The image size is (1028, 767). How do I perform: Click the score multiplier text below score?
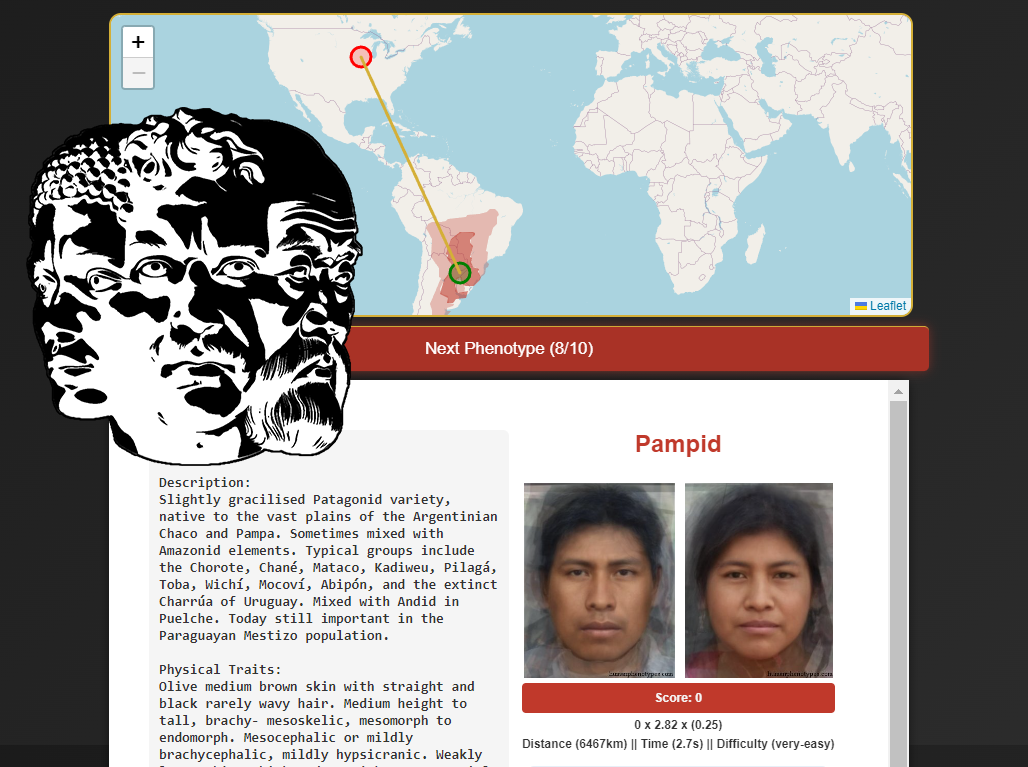coord(678,724)
